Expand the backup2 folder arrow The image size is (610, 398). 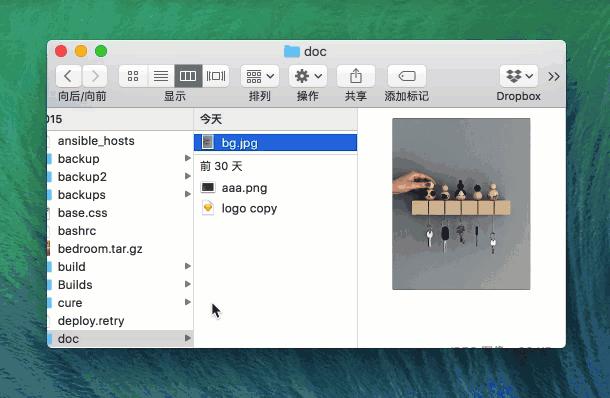(188, 176)
